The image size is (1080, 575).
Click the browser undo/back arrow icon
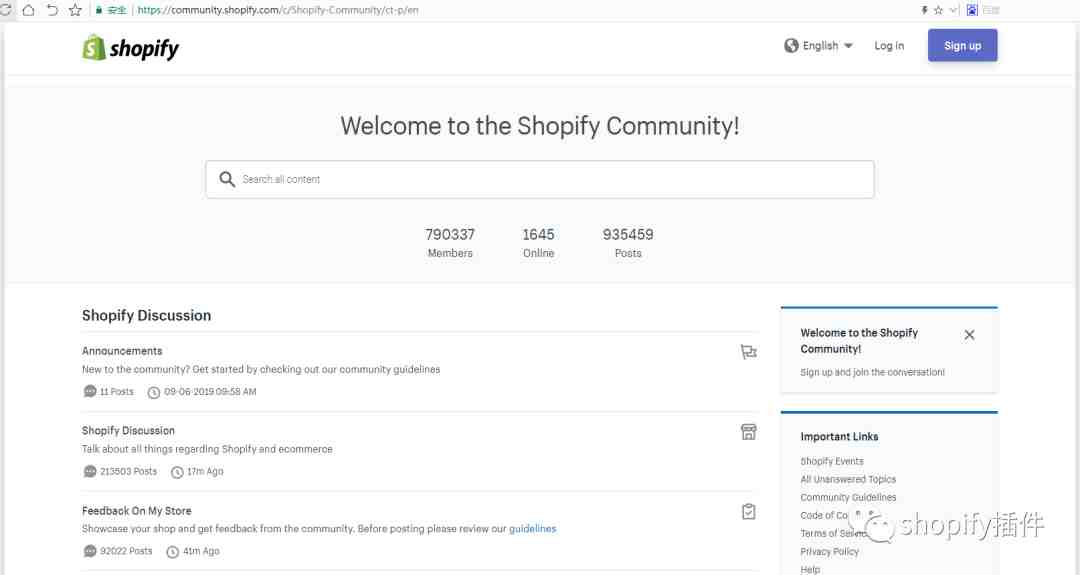pyautogui.click(x=52, y=10)
